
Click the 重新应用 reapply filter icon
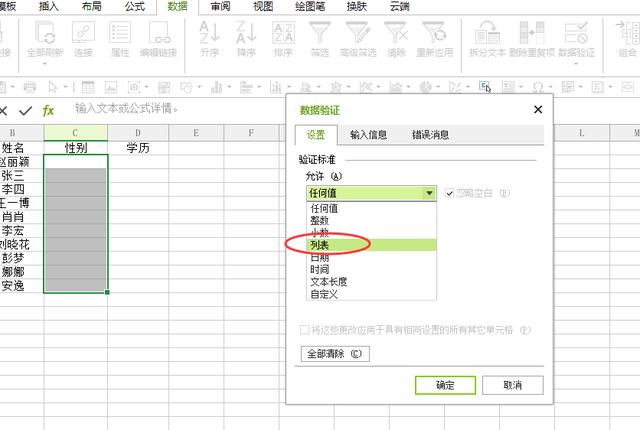click(434, 33)
